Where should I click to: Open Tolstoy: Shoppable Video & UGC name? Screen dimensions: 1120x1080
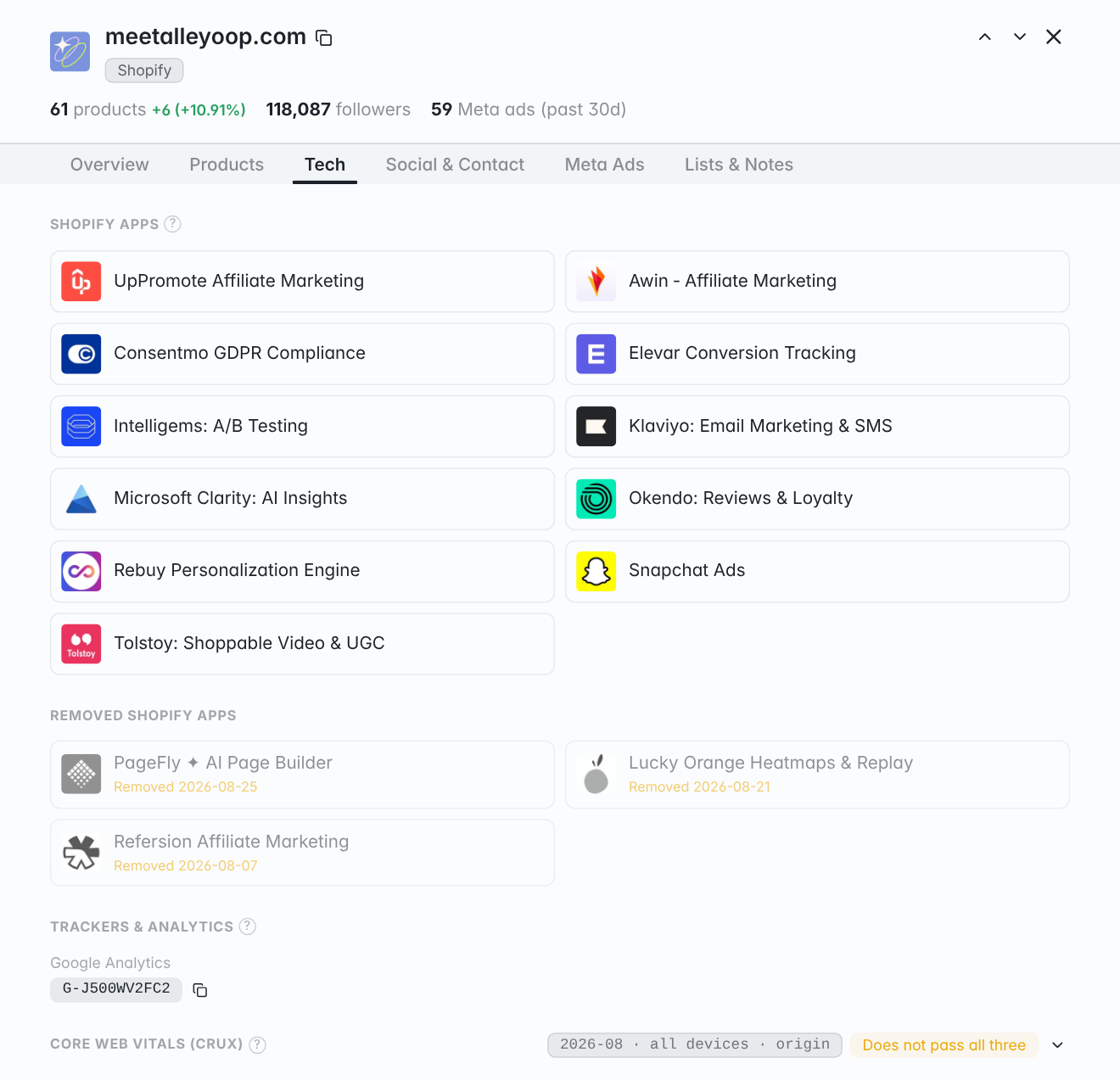(x=249, y=643)
